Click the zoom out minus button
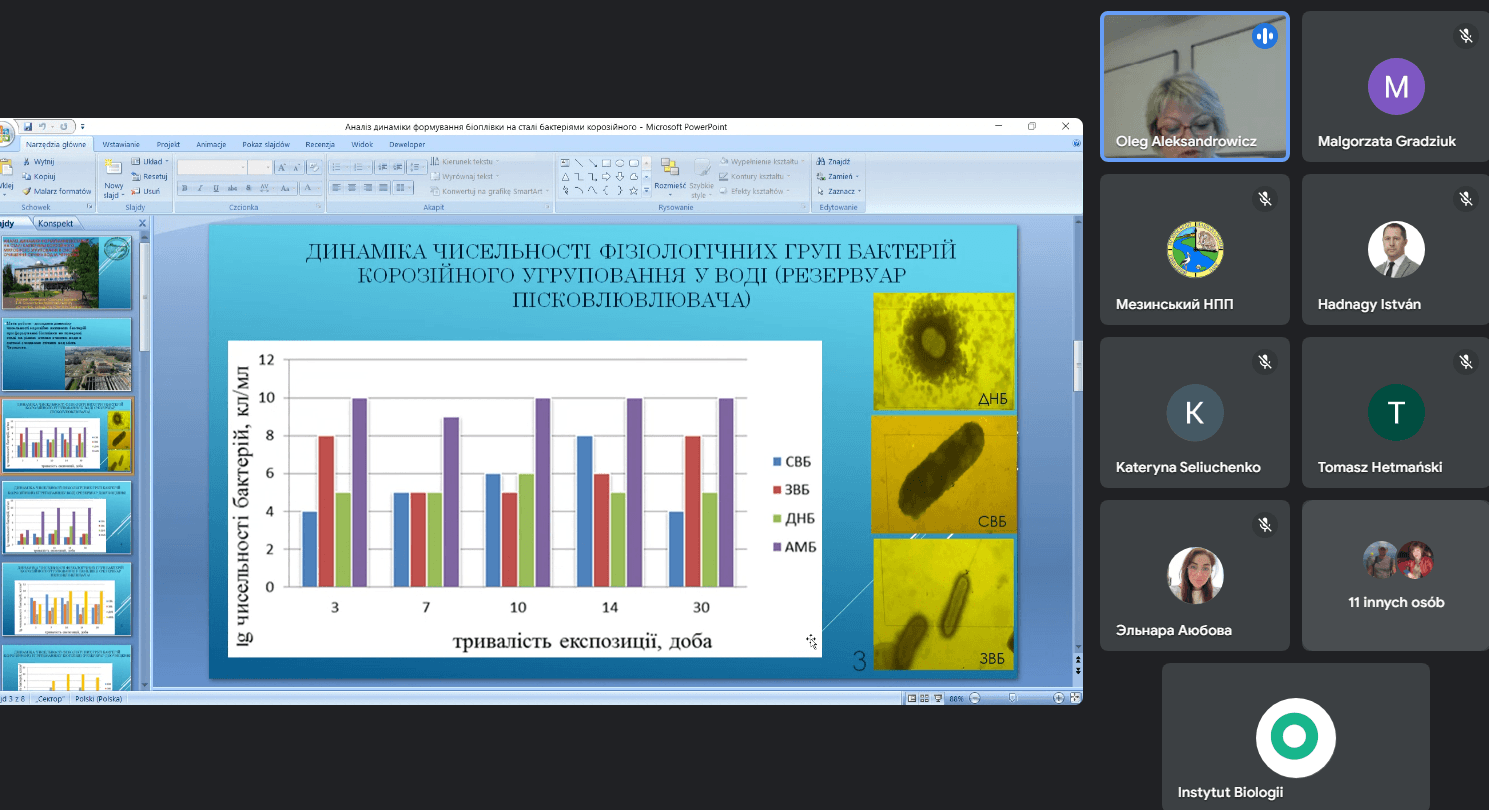Screen dimensions: 1489x810 click(974, 697)
